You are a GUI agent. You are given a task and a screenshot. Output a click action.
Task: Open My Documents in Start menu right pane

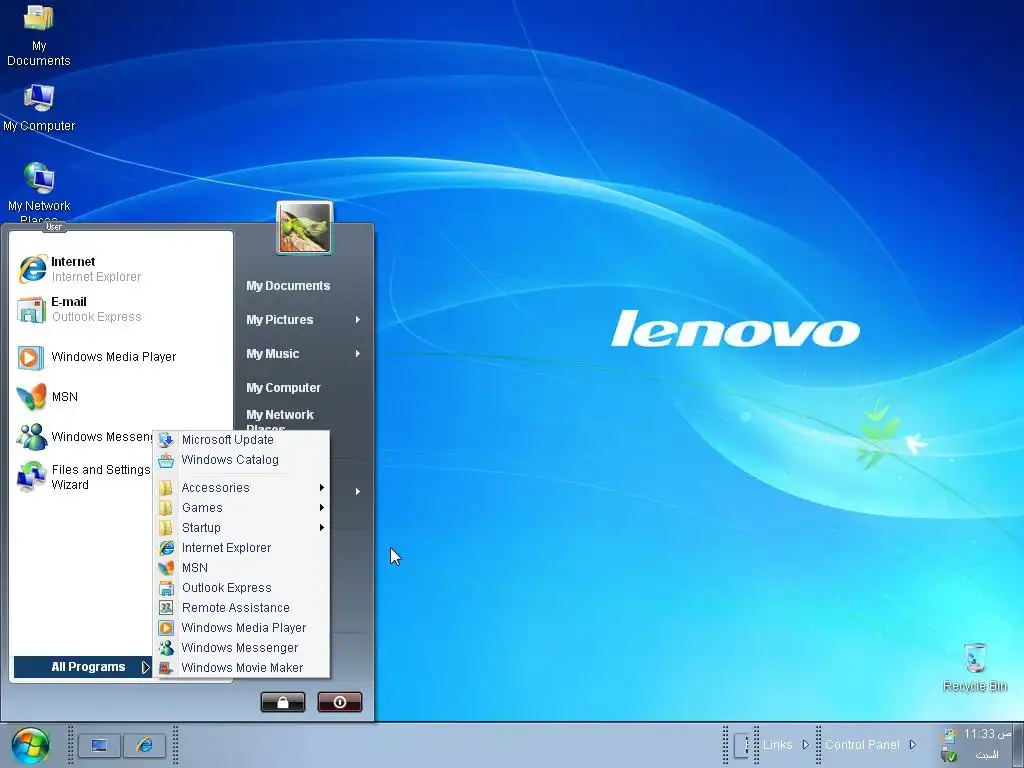click(288, 286)
